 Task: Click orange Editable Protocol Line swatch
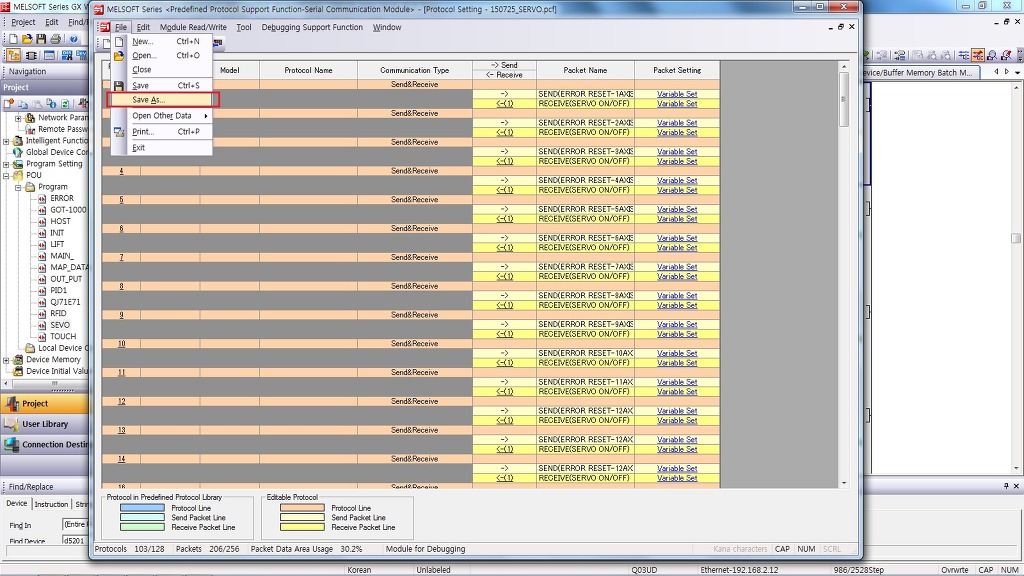point(302,507)
